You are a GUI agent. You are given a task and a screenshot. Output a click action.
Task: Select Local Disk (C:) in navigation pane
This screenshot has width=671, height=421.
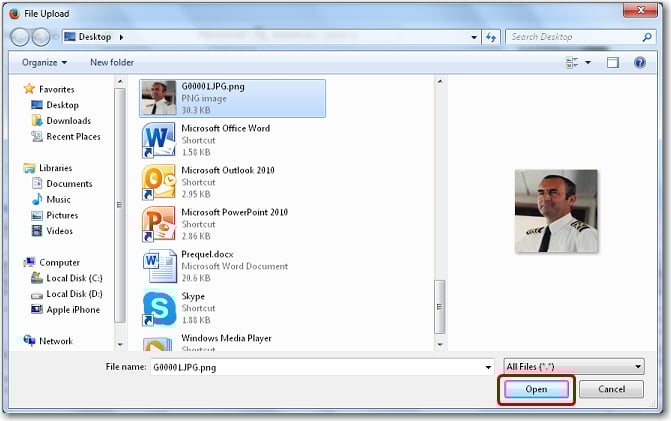(x=73, y=278)
